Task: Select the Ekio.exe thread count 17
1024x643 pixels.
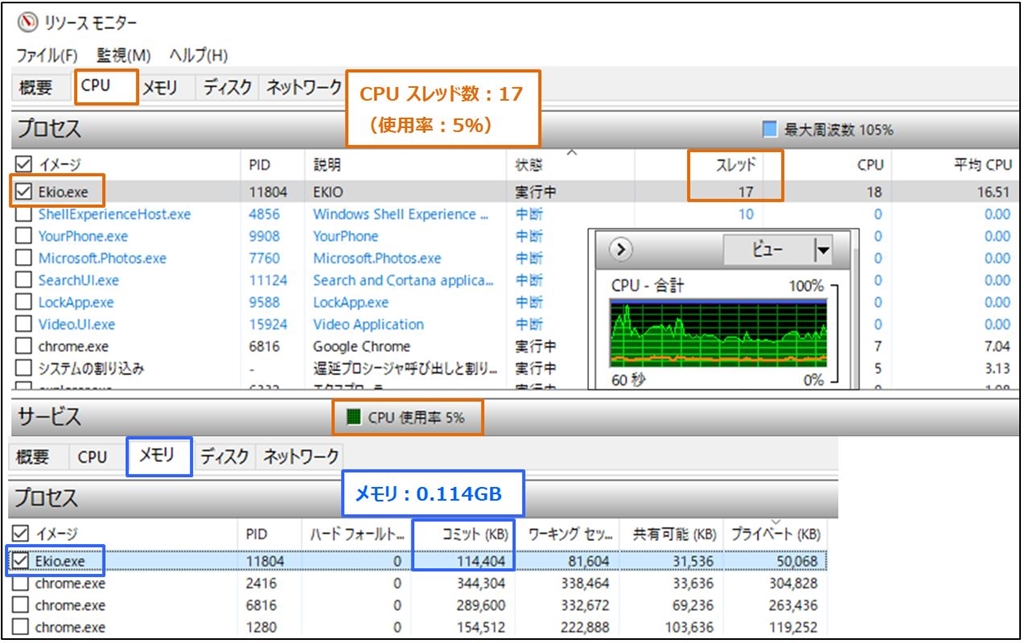Action: 746,192
